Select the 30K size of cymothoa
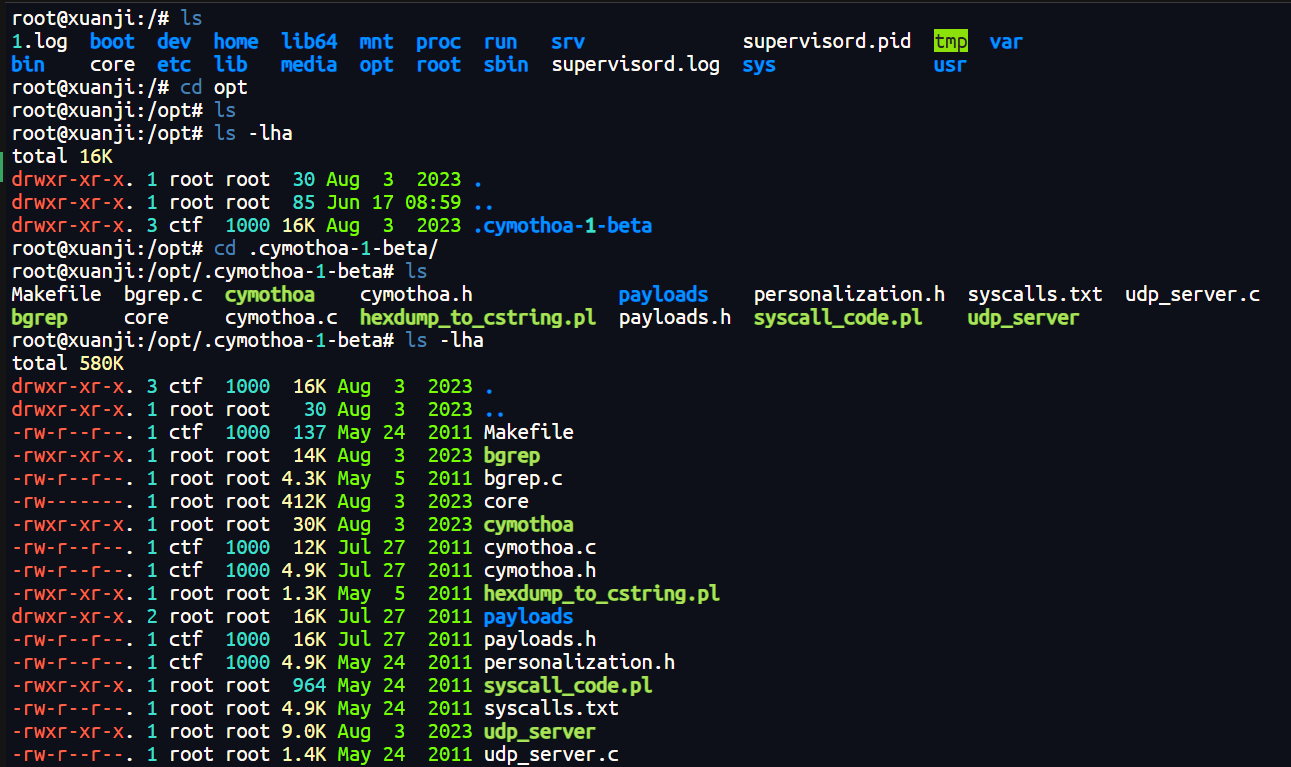This screenshot has height=767, width=1291. point(310,525)
